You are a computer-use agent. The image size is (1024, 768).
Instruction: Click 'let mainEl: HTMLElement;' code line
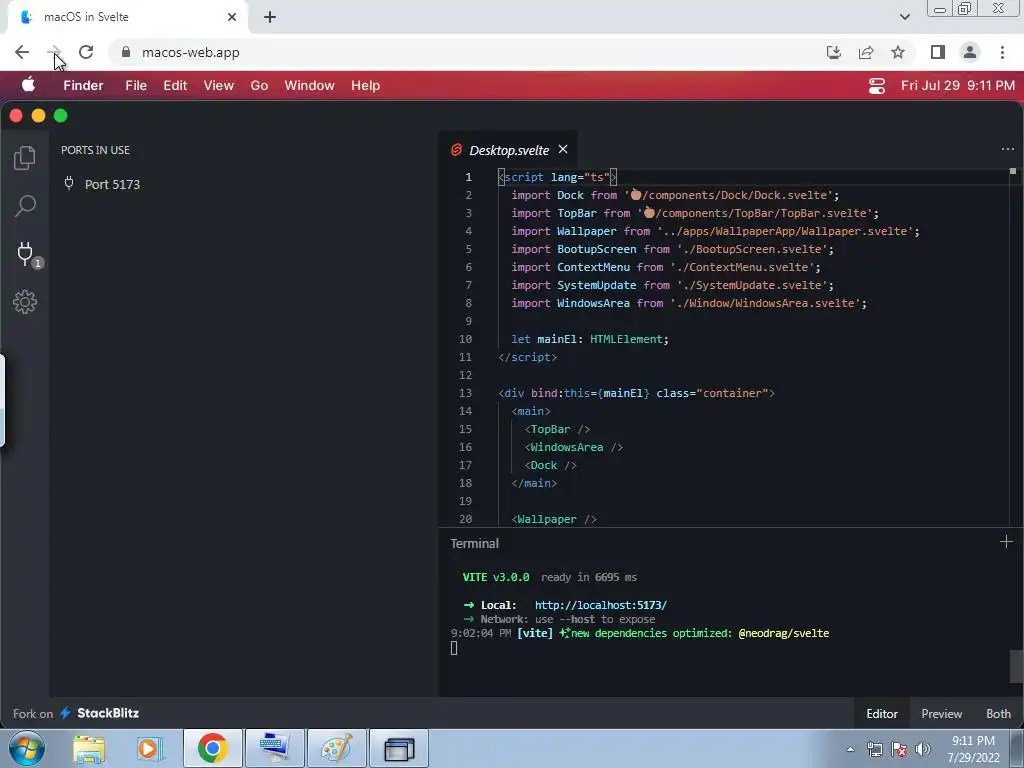[x=590, y=339]
